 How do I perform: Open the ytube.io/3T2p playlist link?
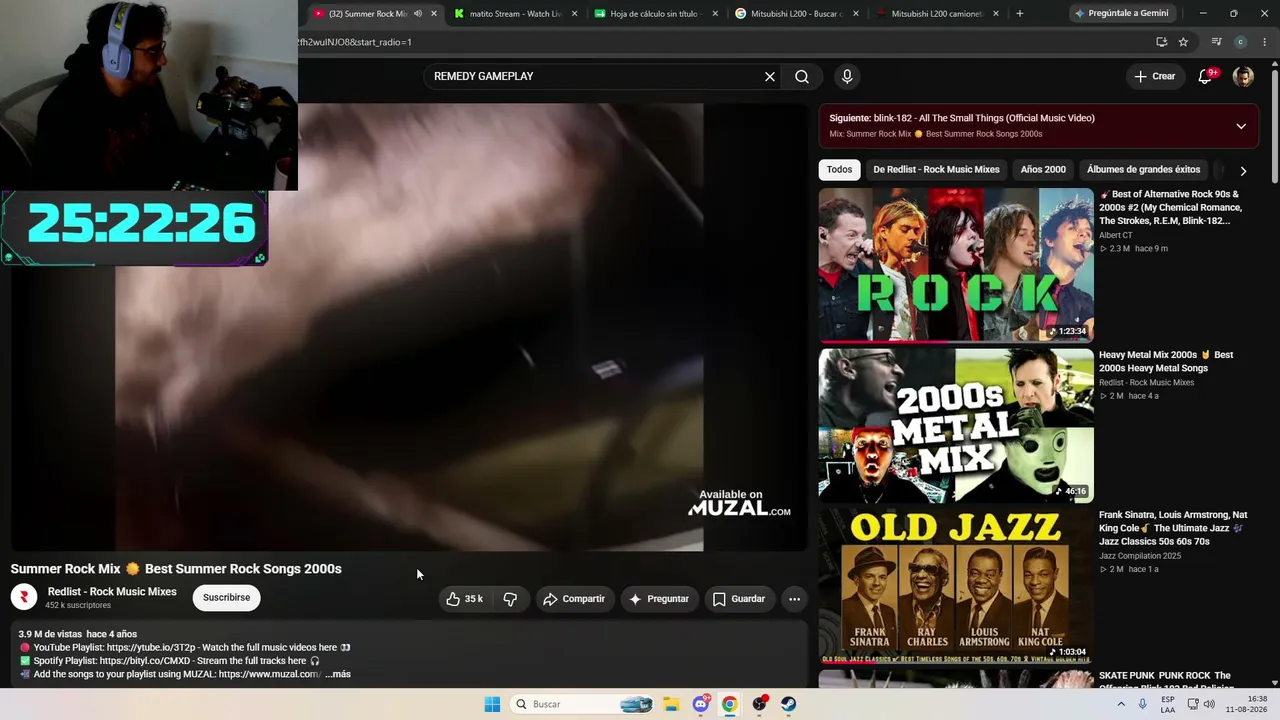(x=151, y=648)
